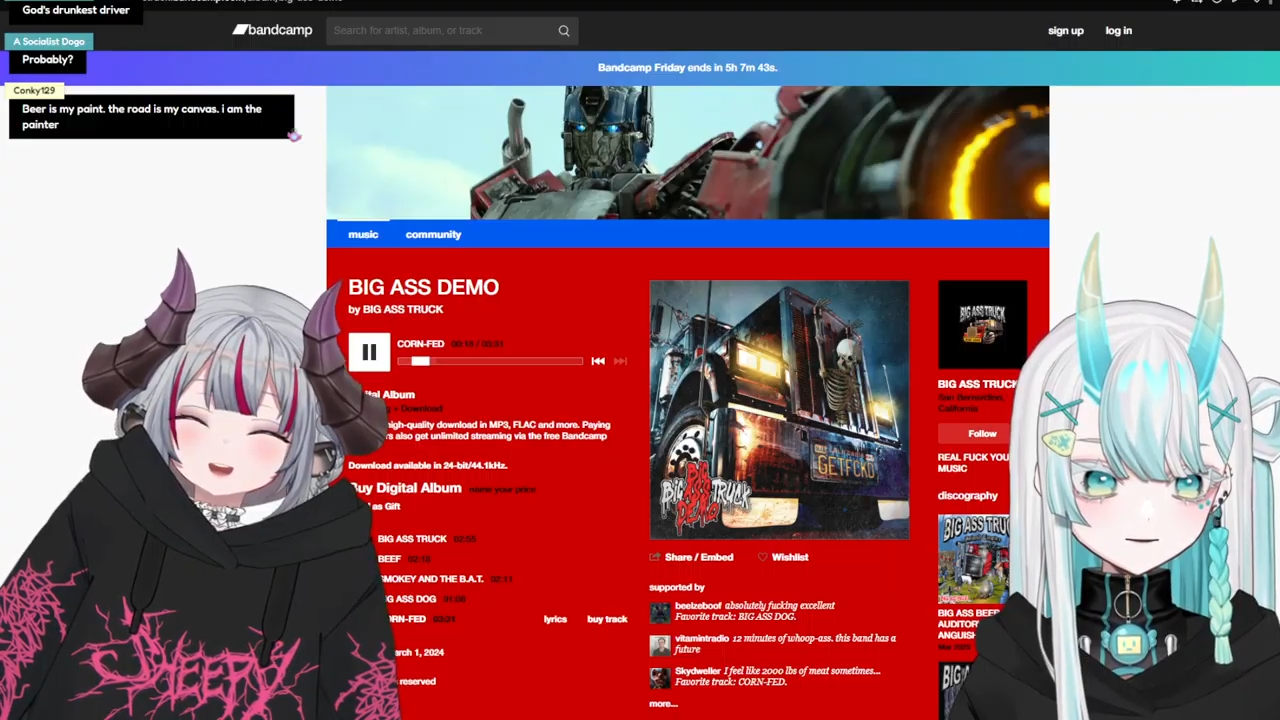Screen dimensions: 1280x720
Task: Click the A Socialist Dogo chat username
Action: click(x=49, y=42)
